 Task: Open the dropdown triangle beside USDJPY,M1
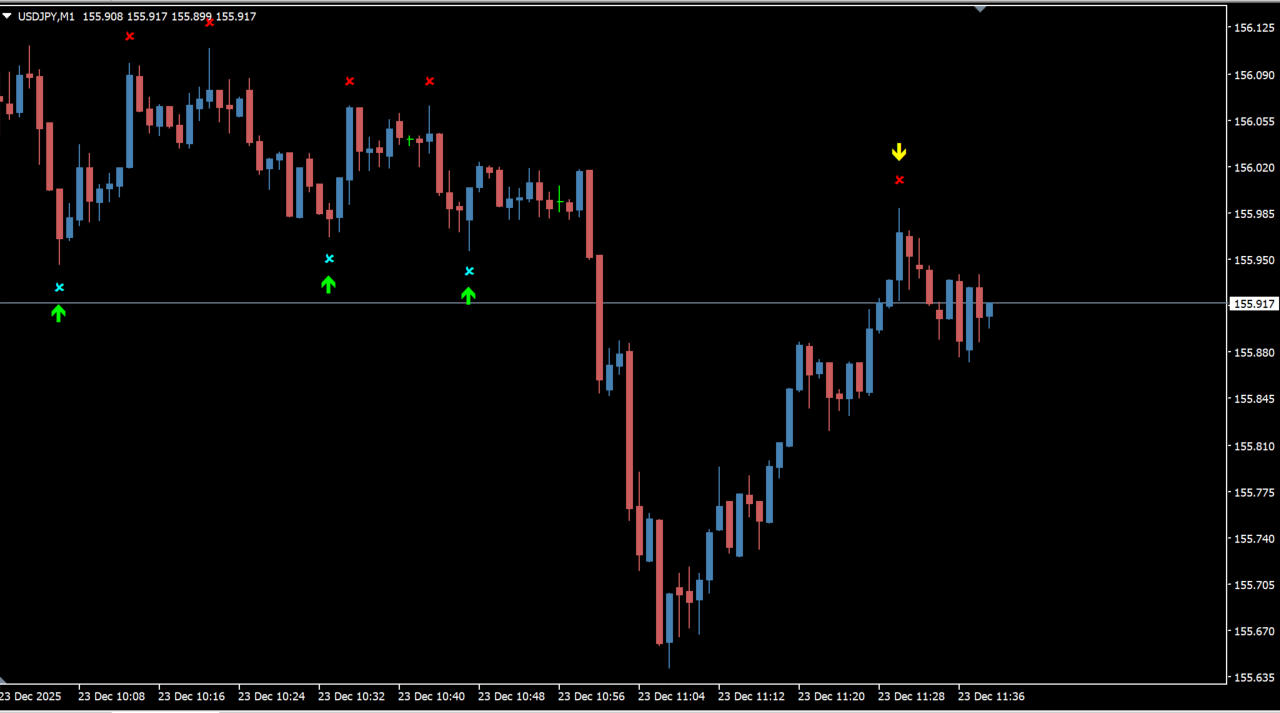8,17
